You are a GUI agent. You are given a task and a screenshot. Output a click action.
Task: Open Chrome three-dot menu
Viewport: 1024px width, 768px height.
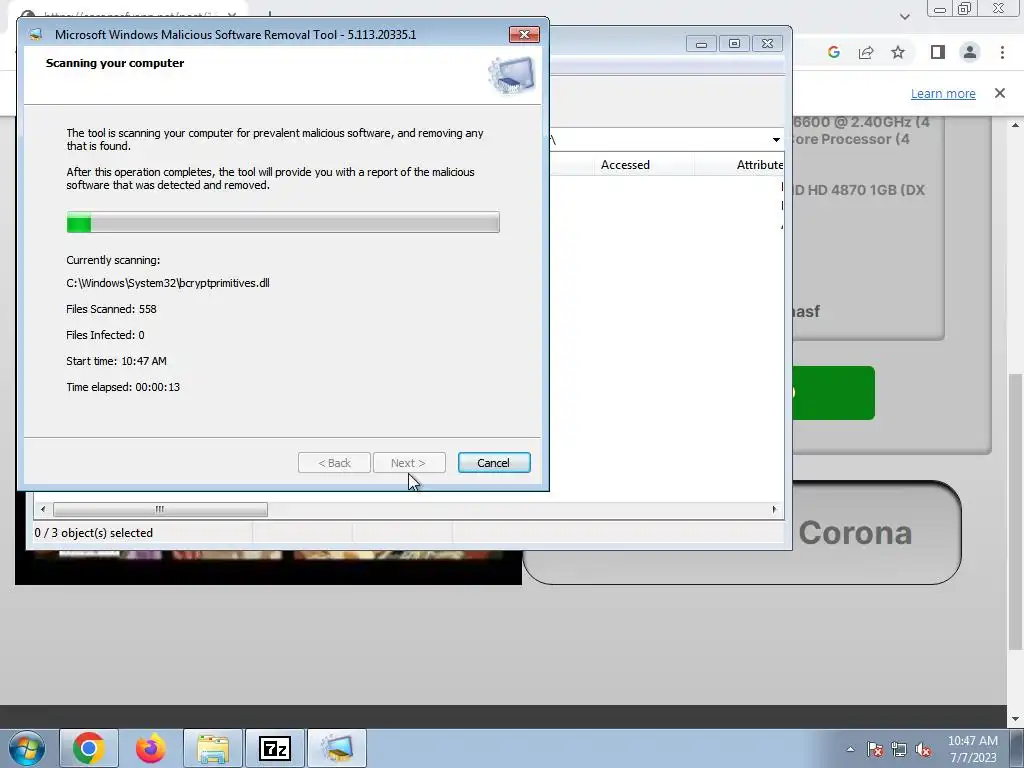(1002, 52)
